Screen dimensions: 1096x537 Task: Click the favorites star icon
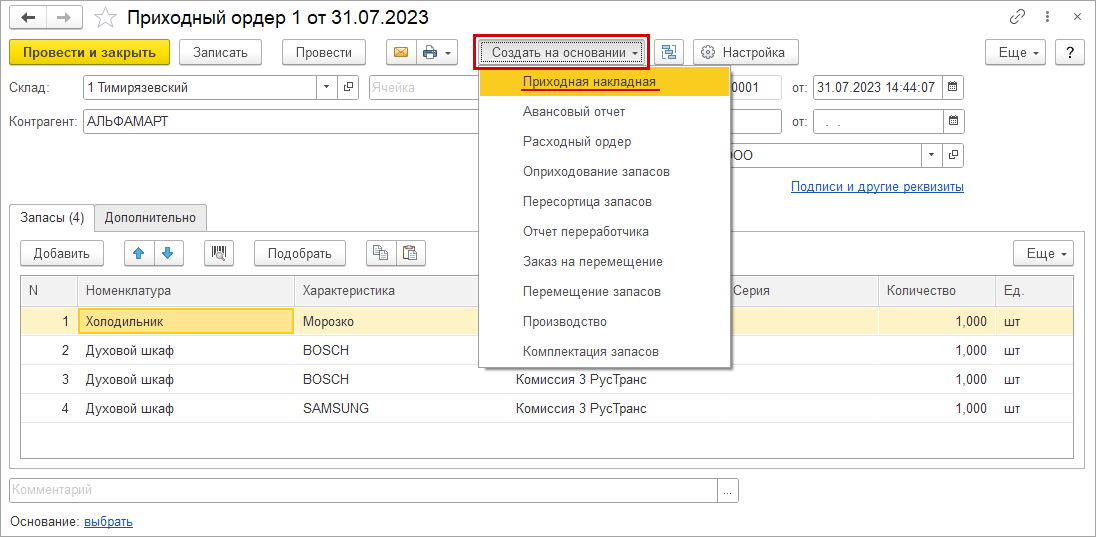105,17
